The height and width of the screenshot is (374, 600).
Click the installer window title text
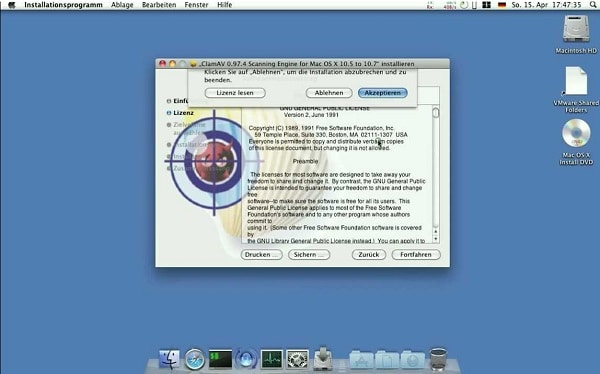pyautogui.click(x=307, y=64)
